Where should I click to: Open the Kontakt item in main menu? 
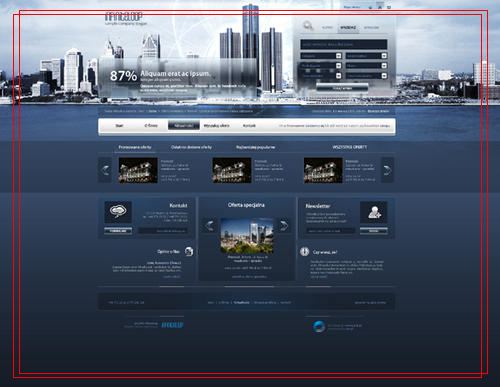[249, 126]
